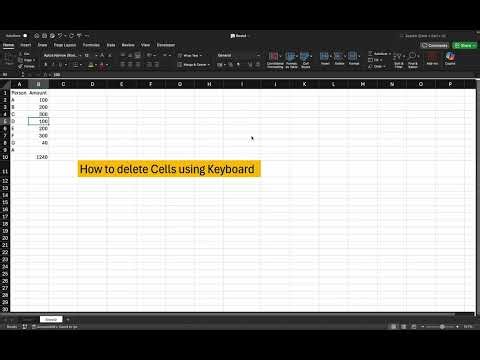480x360 pixels.
Task: Open the Data ribbon tab
Action: pos(111,45)
